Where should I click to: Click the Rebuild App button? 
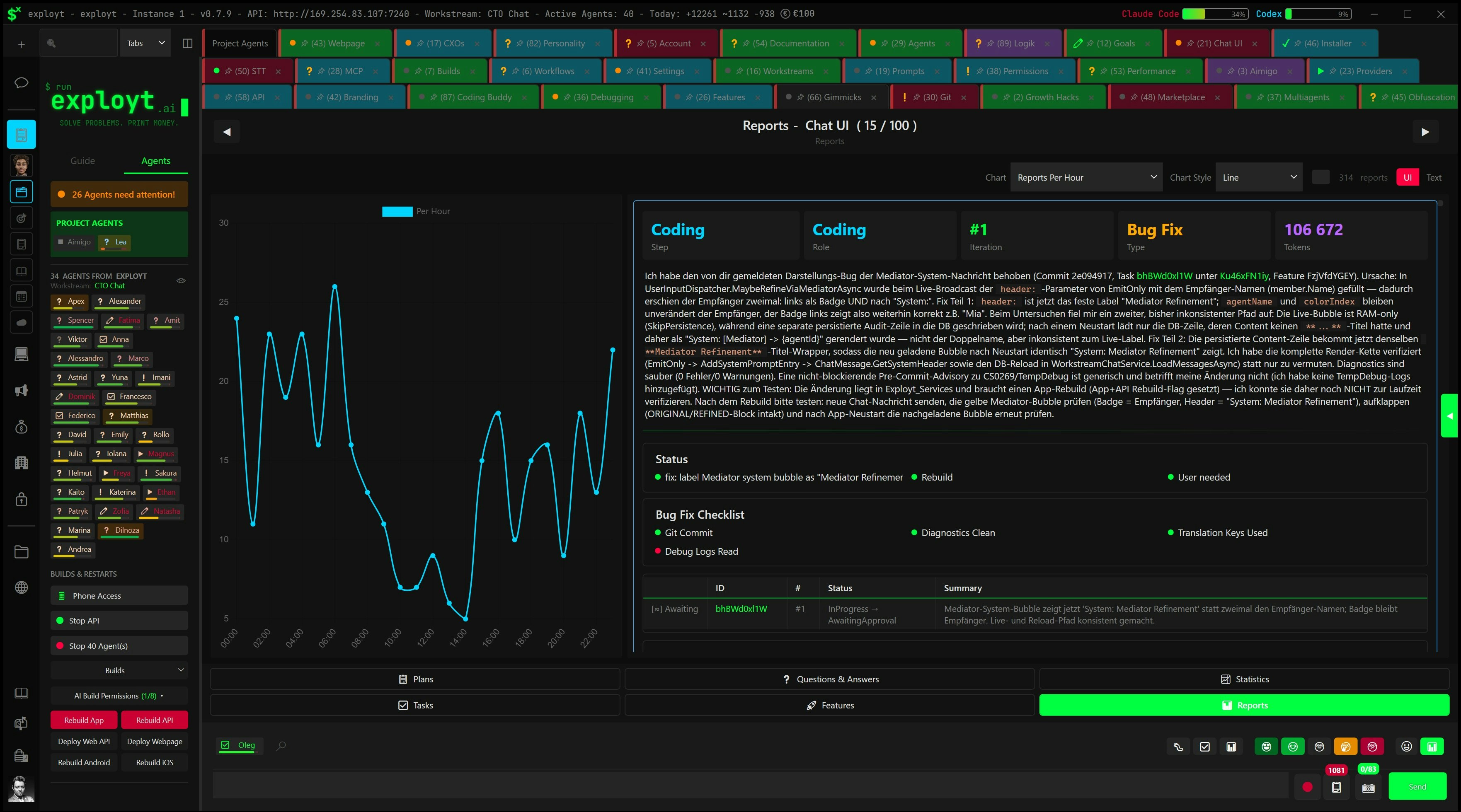[x=84, y=720]
